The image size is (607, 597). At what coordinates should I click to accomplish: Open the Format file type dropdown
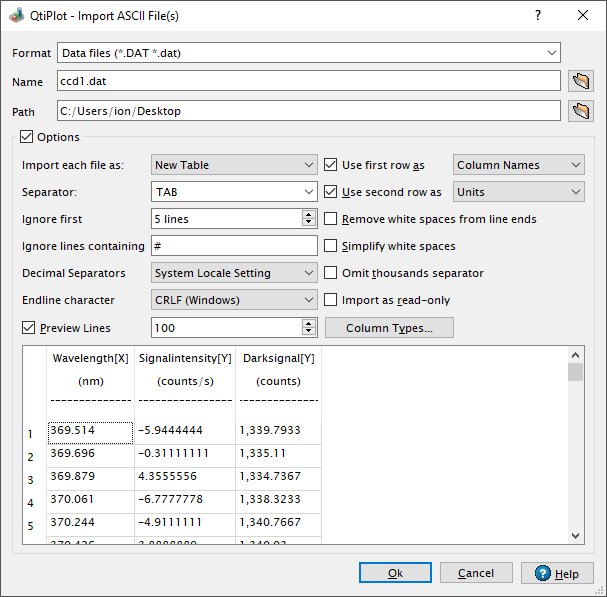coord(308,53)
